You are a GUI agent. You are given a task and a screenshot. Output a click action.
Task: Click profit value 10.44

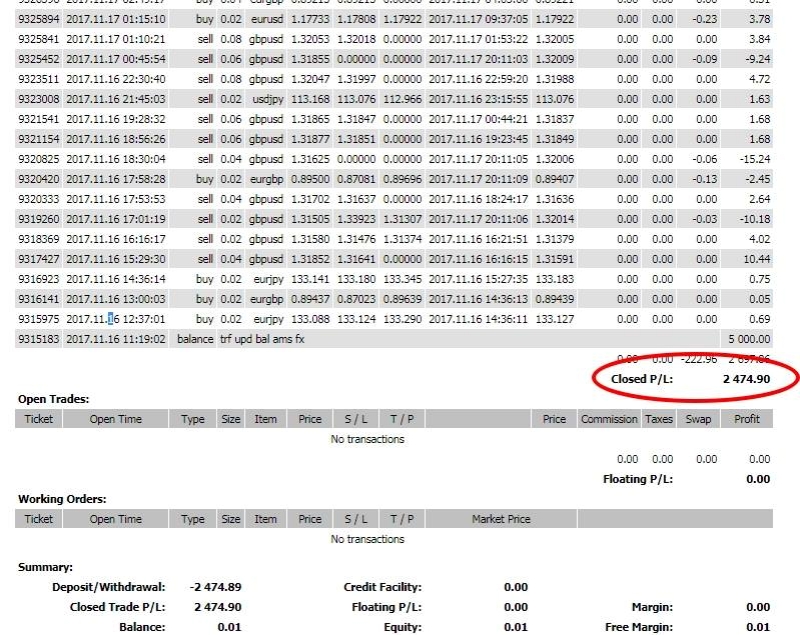[x=757, y=259]
